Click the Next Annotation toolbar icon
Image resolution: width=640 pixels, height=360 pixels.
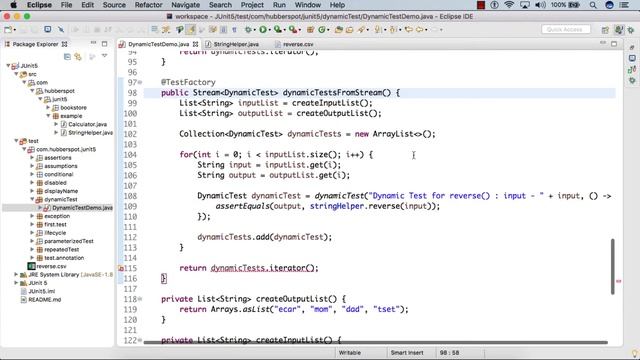[378, 29]
